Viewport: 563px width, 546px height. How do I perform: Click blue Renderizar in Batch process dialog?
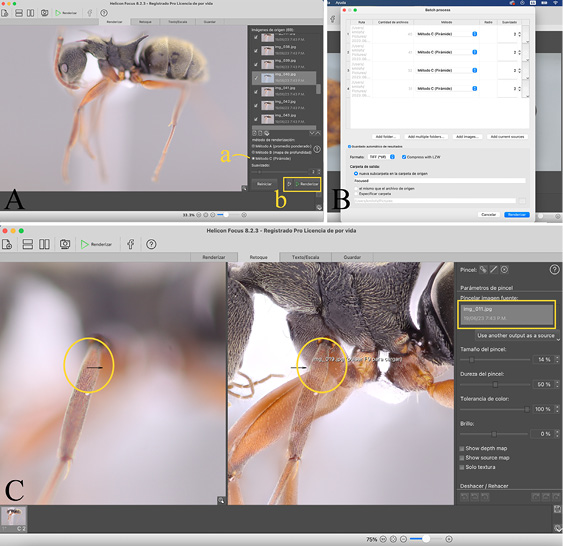pyautogui.click(x=517, y=215)
